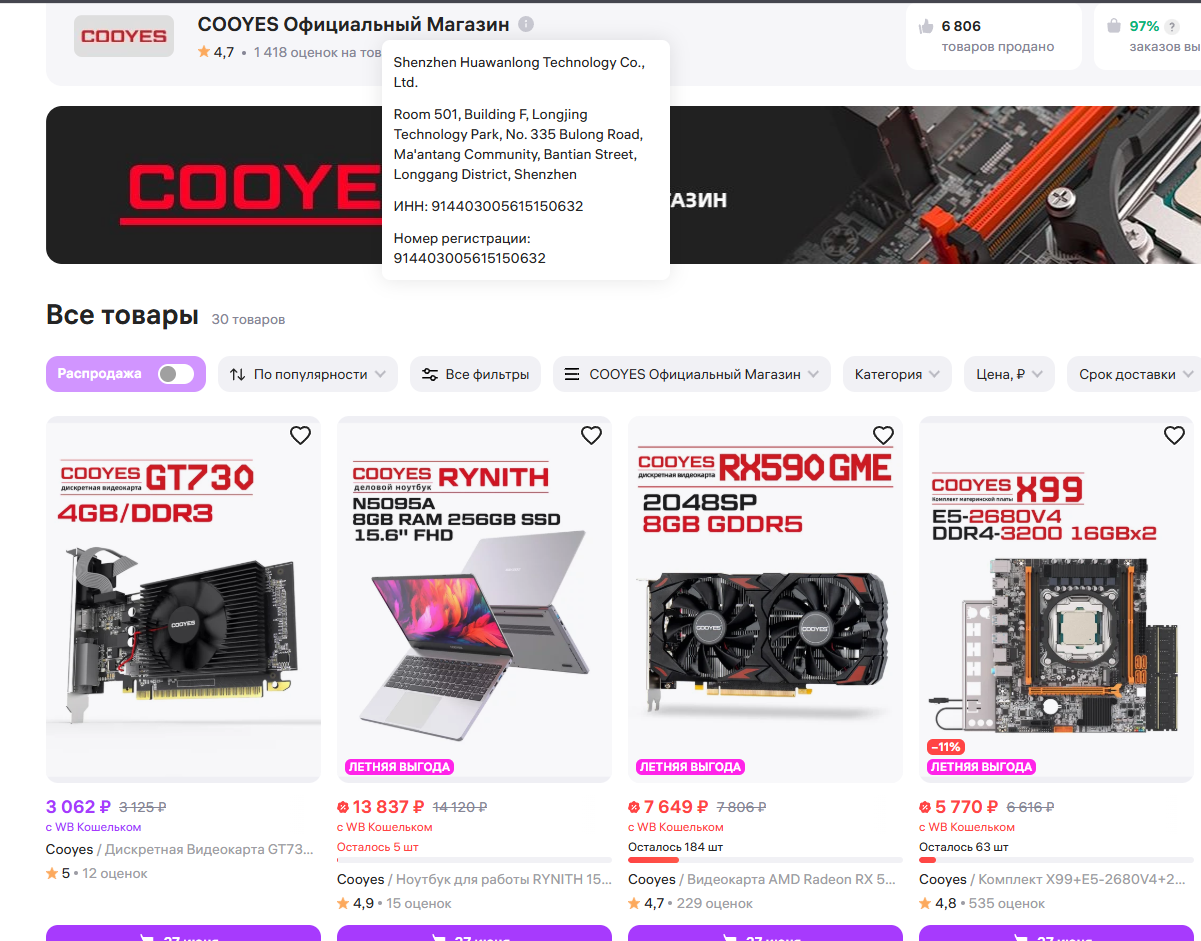This screenshot has height=941, width=1201.
Task: Click the star rating icon for 4,7 store rating
Action: 204,52
